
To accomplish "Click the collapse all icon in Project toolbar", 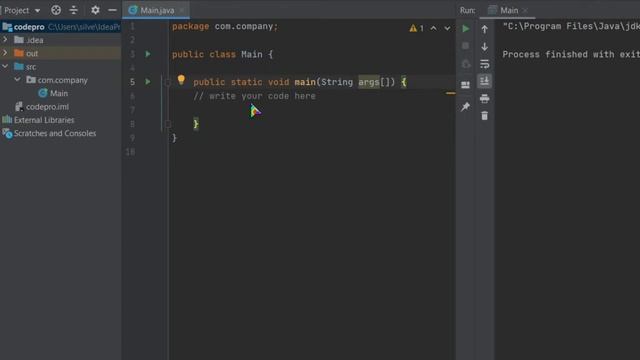I will 73,10.
